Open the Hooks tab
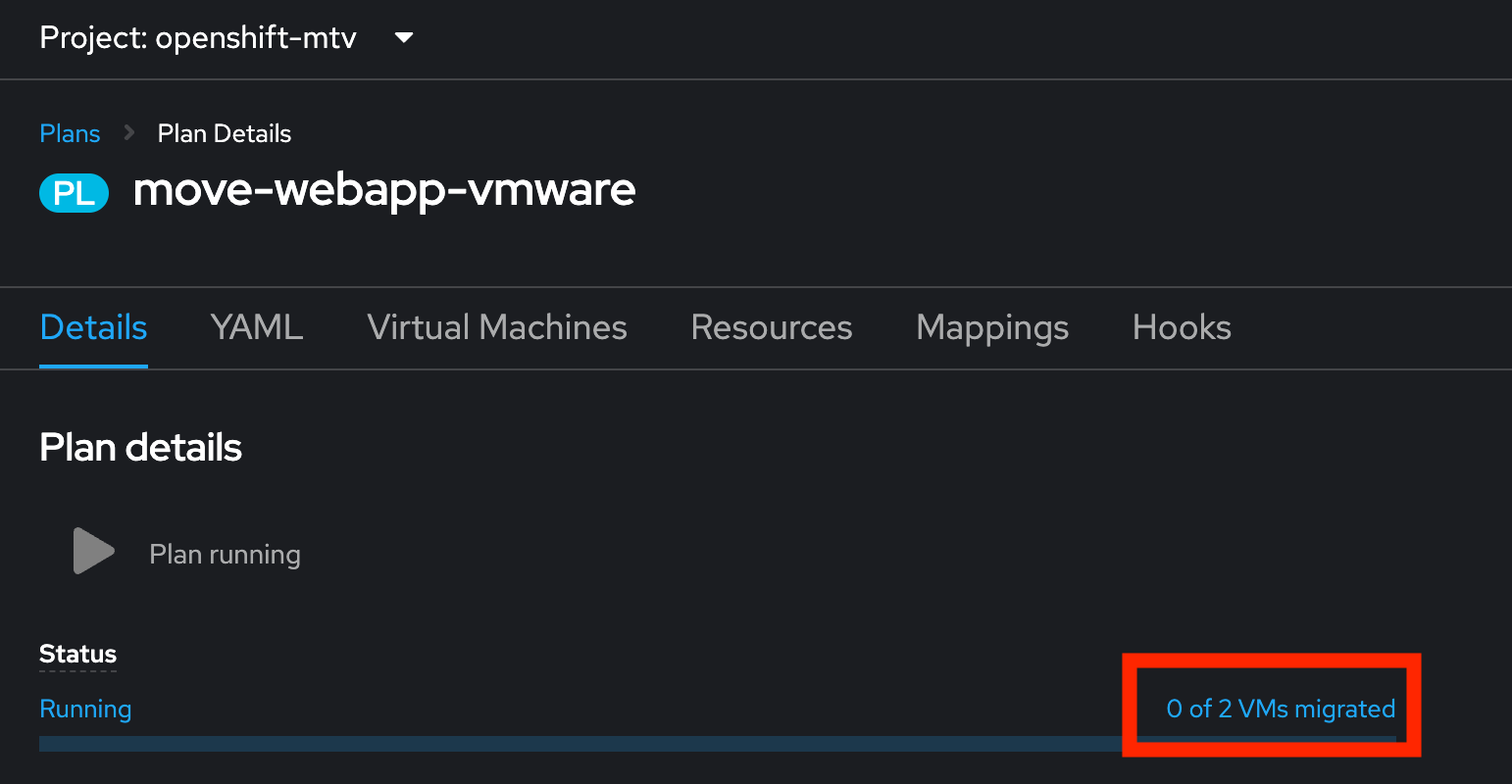1512x784 pixels. [1182, 327]
